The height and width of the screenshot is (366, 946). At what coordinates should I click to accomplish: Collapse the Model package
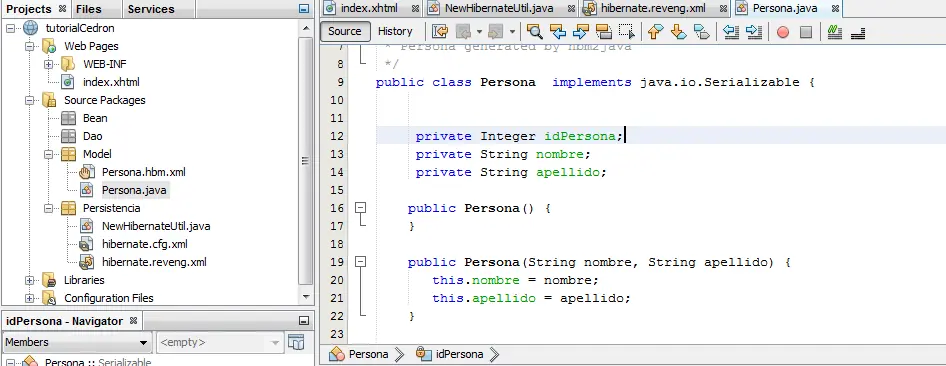(48, 154)
